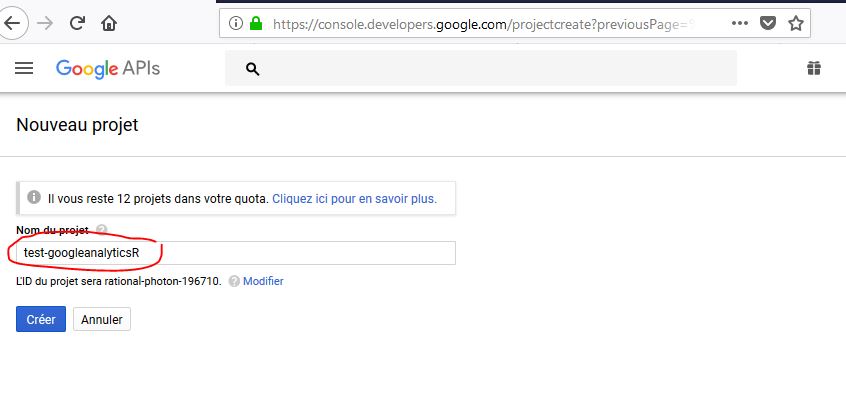Go back with the browser back arrow
The image size is (846, 407).
(12, 23)
